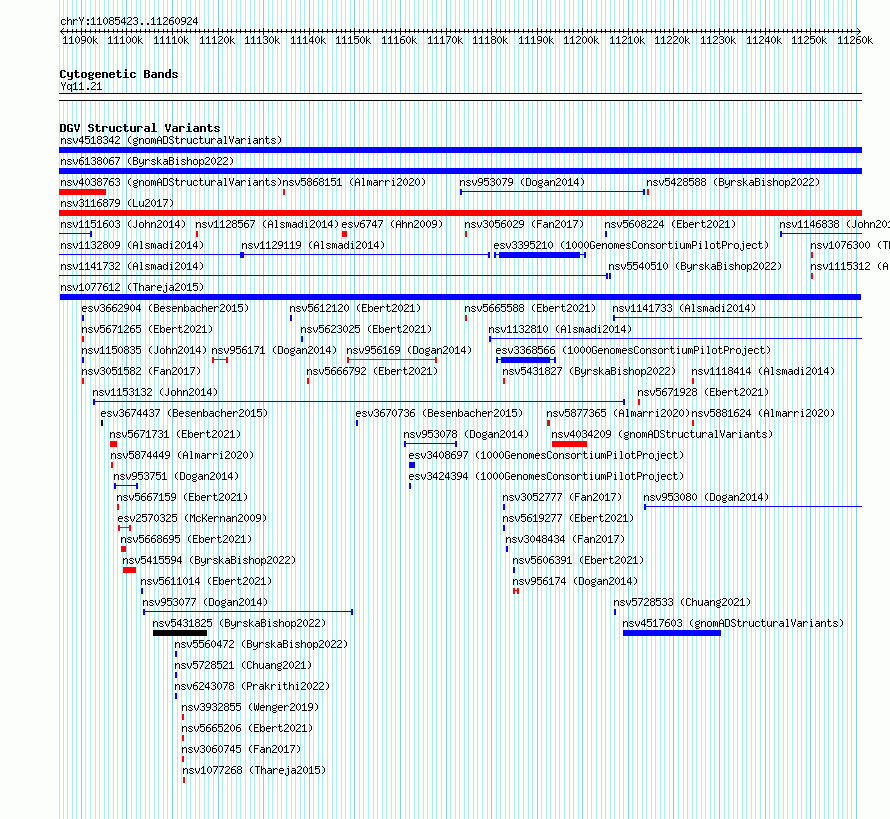Click nsv5671265 (Ebert2021) label

point(148,329)
